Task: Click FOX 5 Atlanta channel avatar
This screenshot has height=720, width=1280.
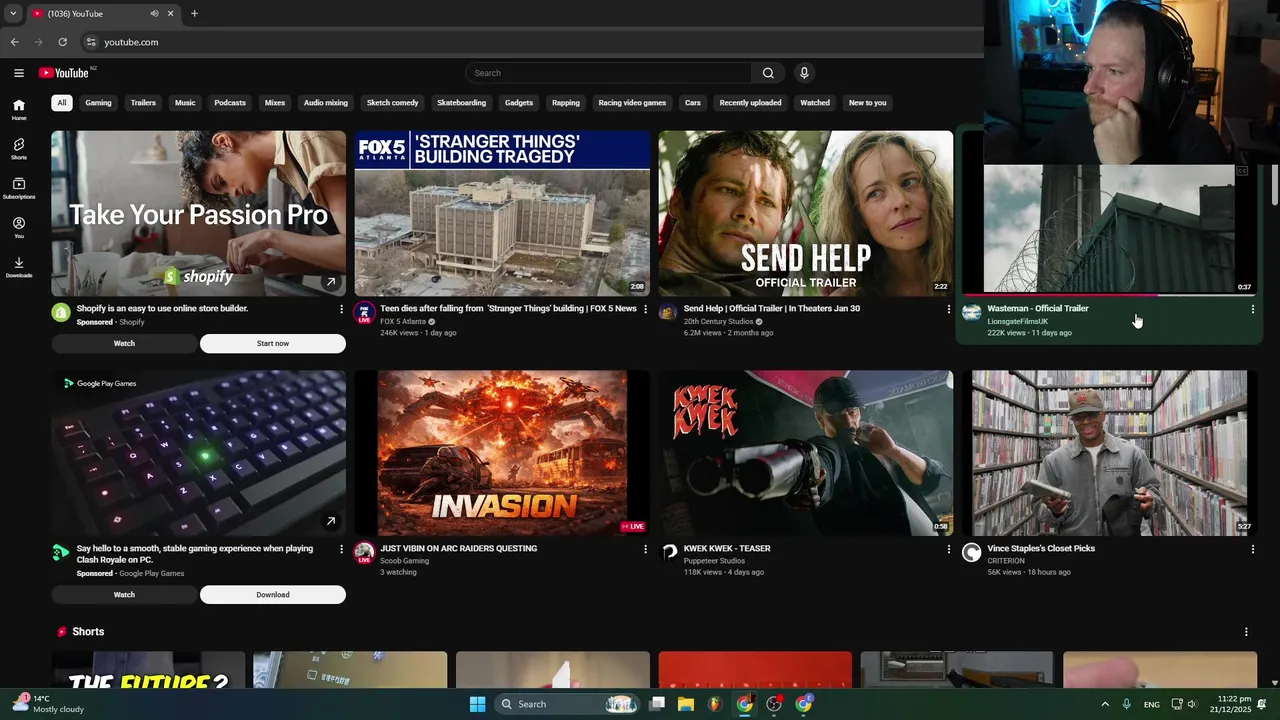Action: tap(364, 311)
